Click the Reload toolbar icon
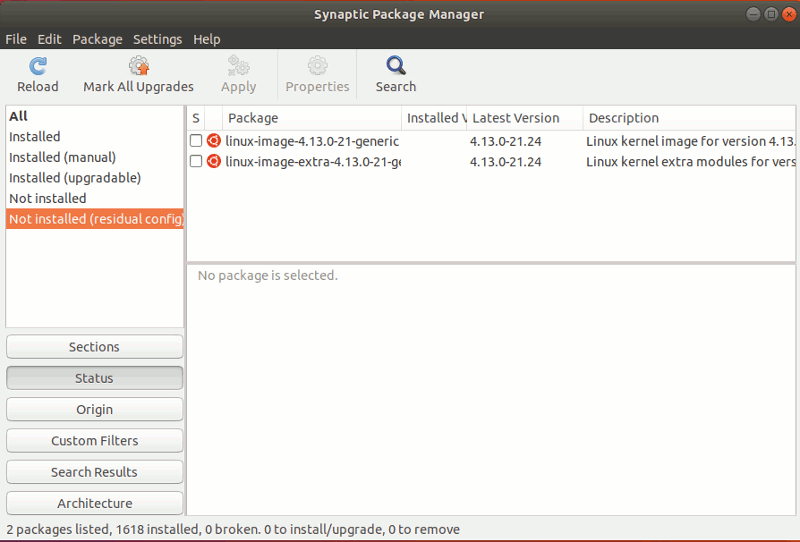The height and width of the screenshot is (542, 800). 38,66
